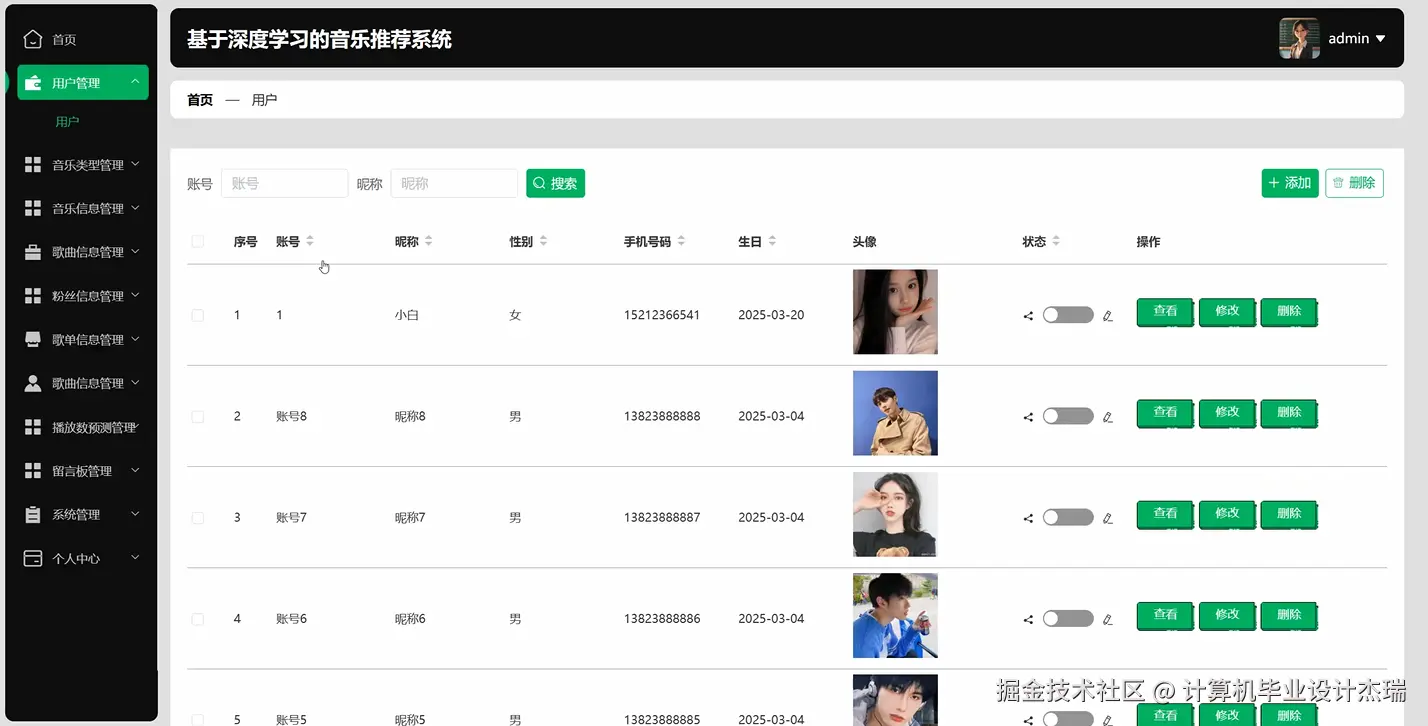The image size is (1428, 726).
Task: Click 删除 for row 账号7
Action: (x=1289, y=514)
